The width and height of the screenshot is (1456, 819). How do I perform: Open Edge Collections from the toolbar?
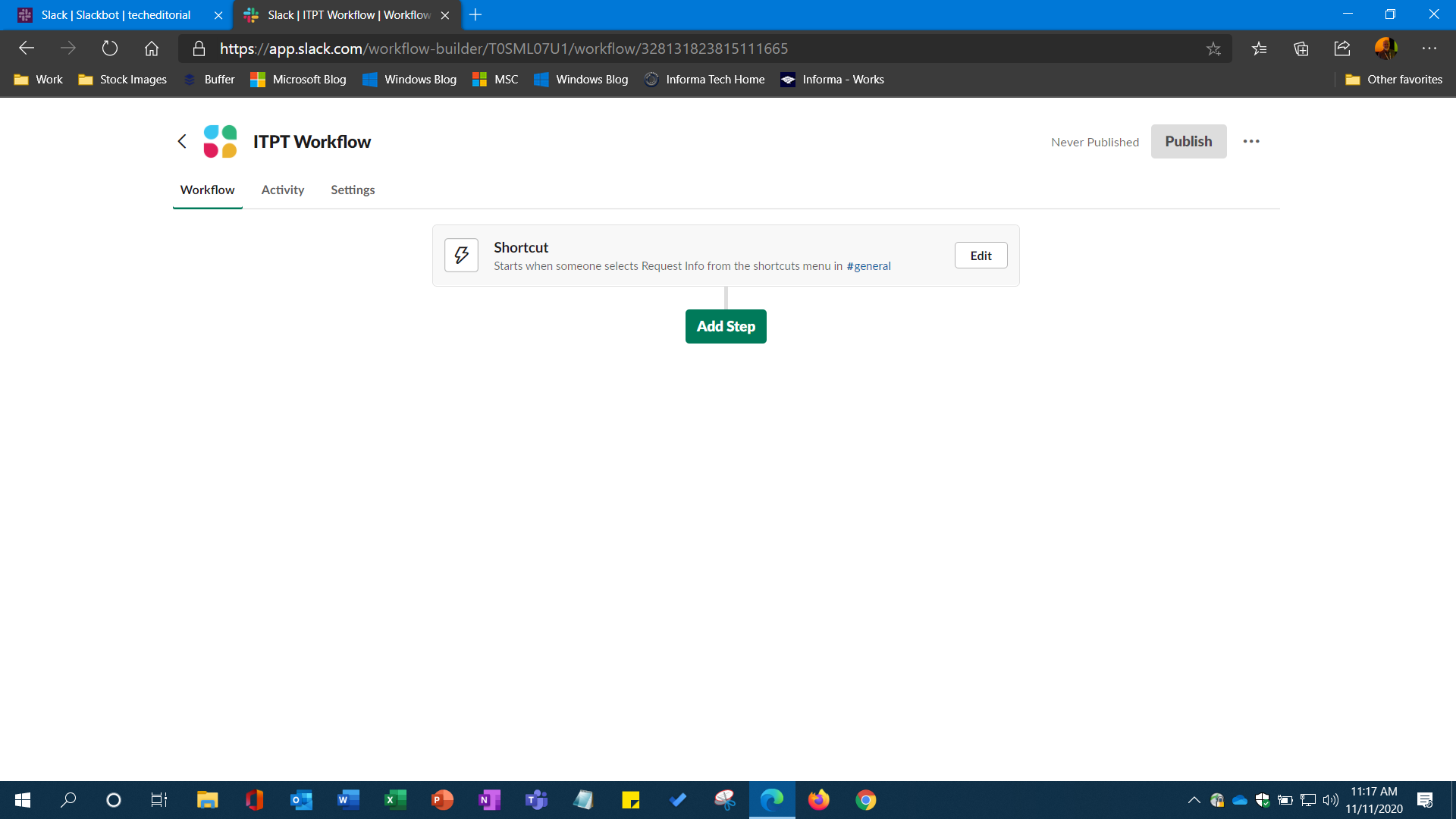1301,48
